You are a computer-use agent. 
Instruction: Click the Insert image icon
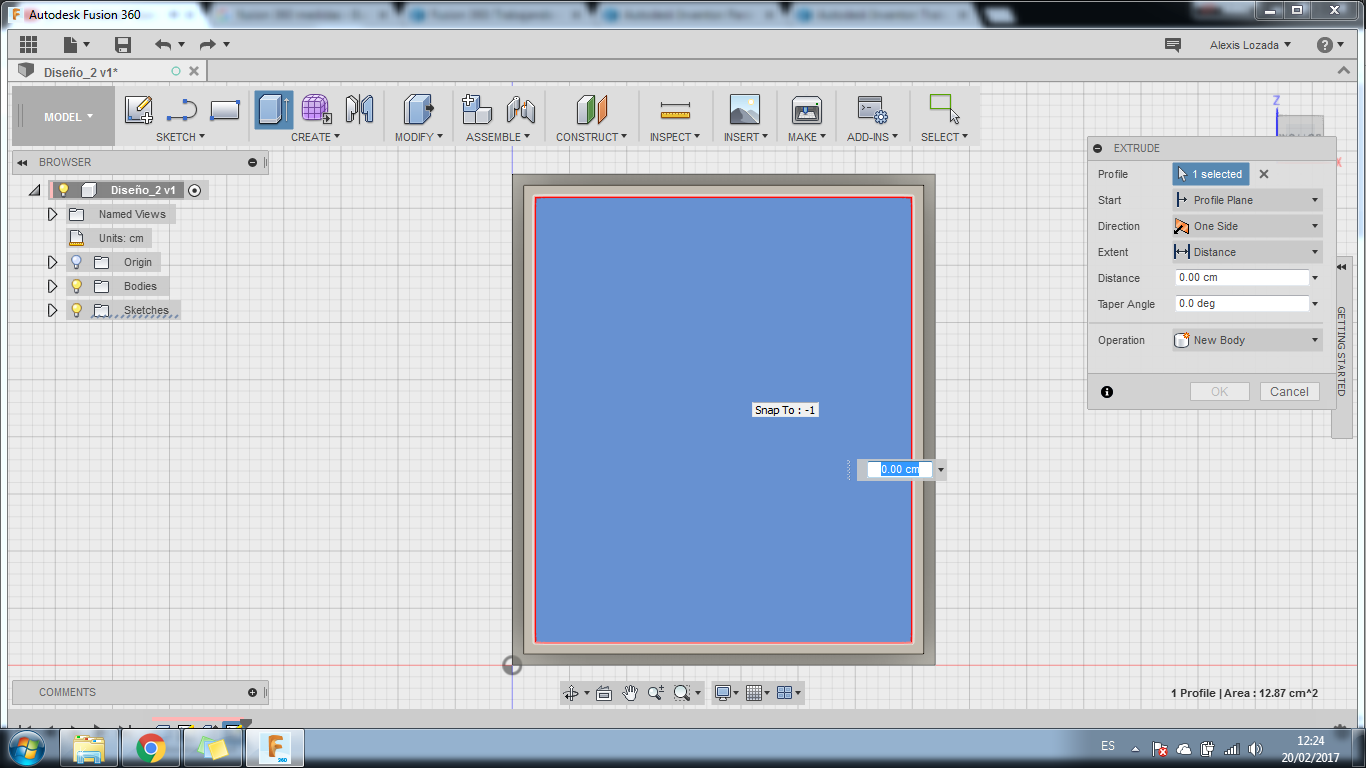(x=745, y=110)
